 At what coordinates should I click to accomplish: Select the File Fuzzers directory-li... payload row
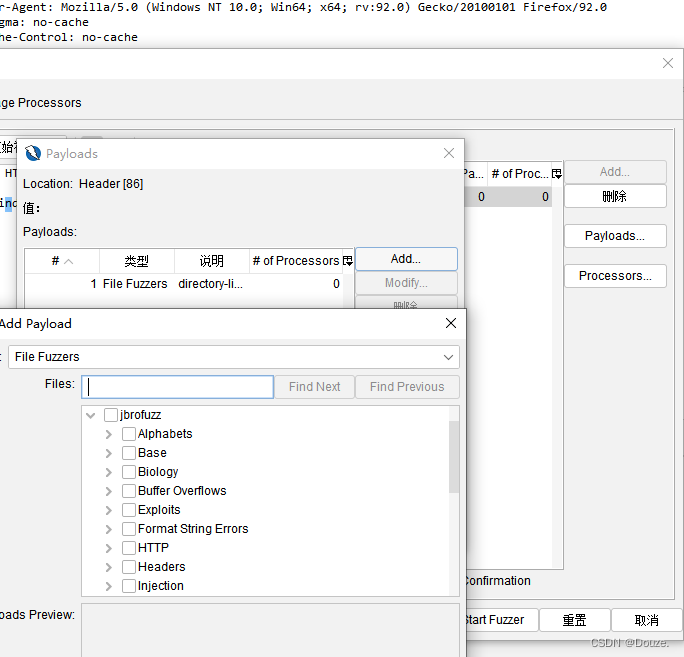click(x=184, y=284)
